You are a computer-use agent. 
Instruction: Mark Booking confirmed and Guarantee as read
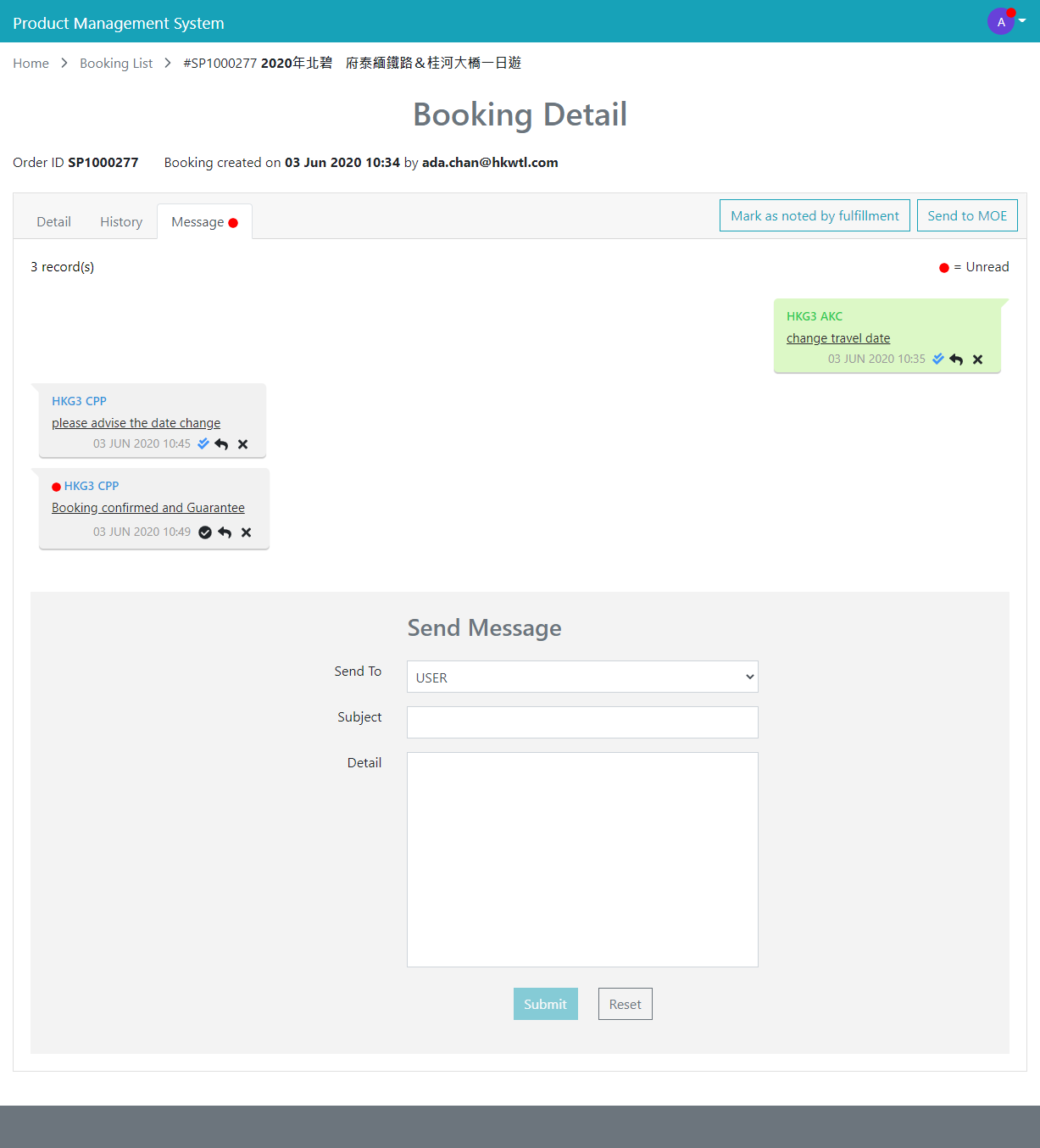(205, 532)
